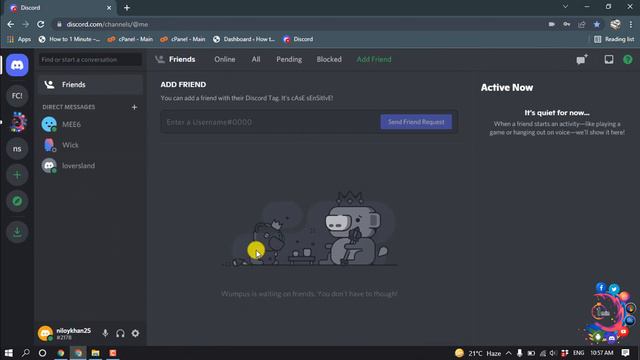The width and height of the screenshot is (640, 360).
Task: Open MEE6 direct message
Action: 91,124
